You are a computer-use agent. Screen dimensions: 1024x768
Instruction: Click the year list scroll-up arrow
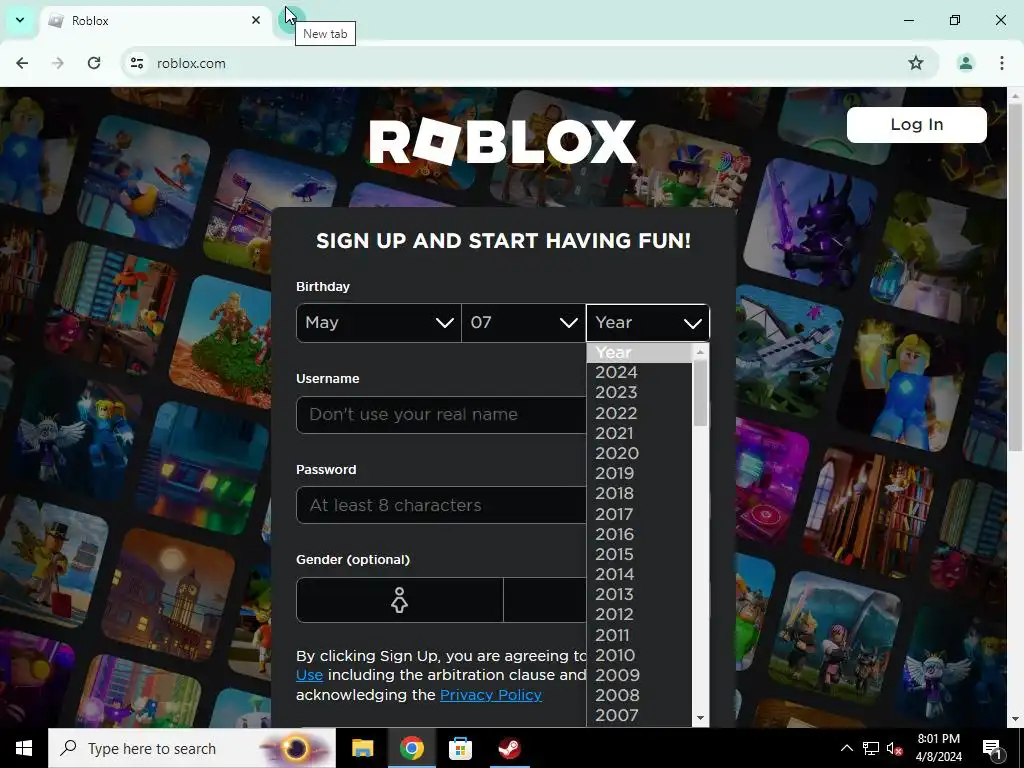[700, 353]
